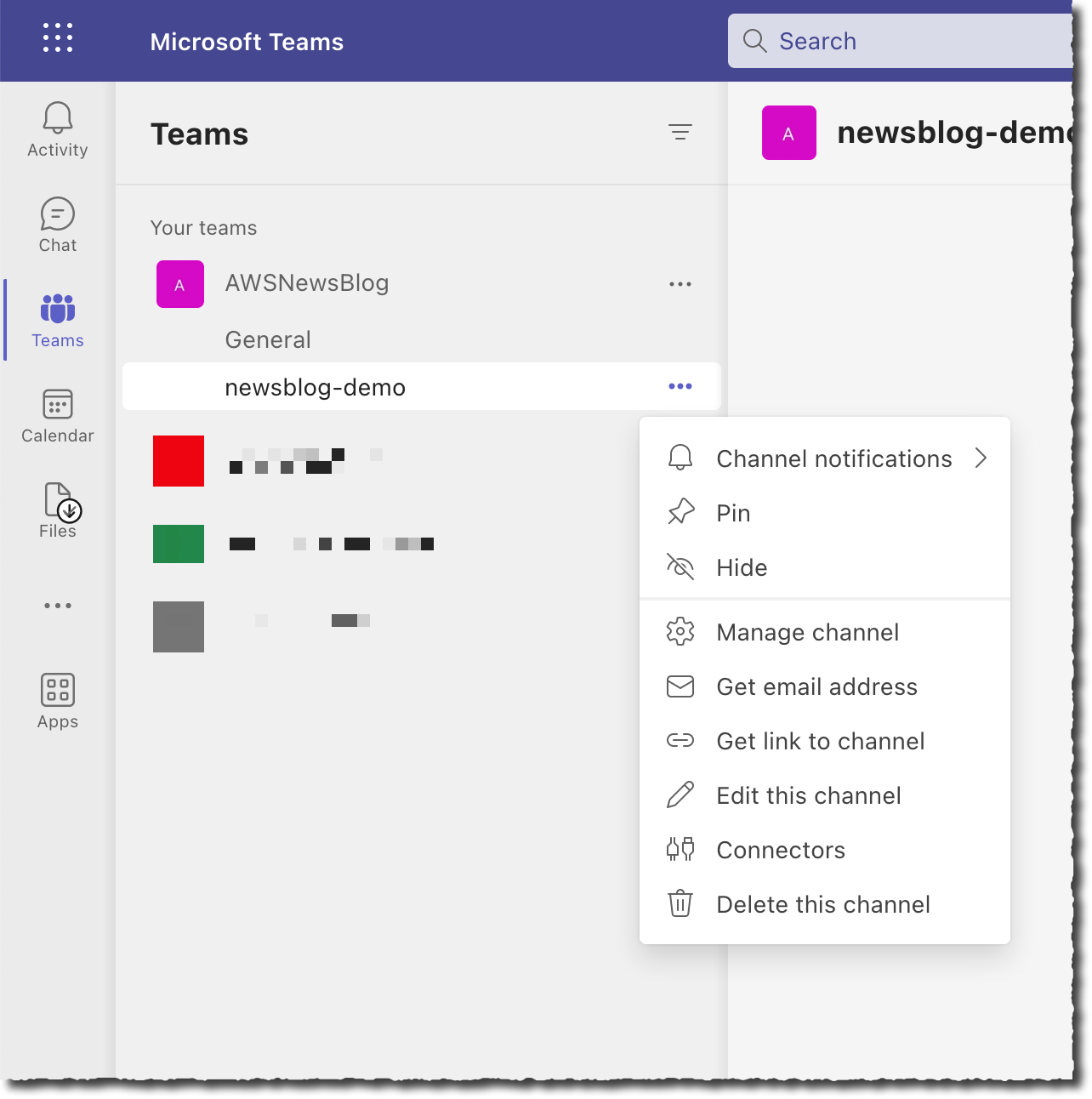
Task: Choose Manage channel menu item
Action: point(807,632)
